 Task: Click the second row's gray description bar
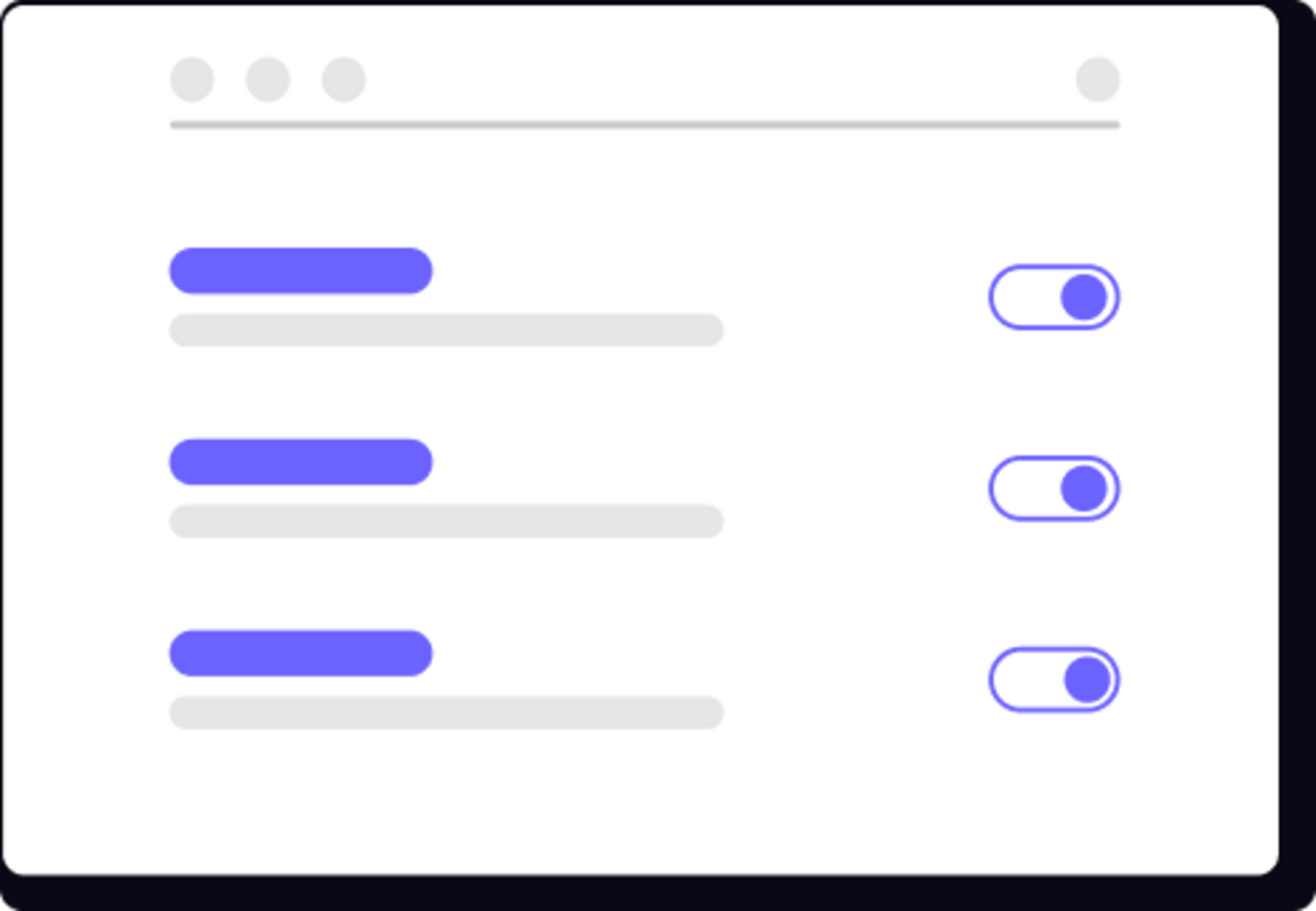(x=446, y=521)
